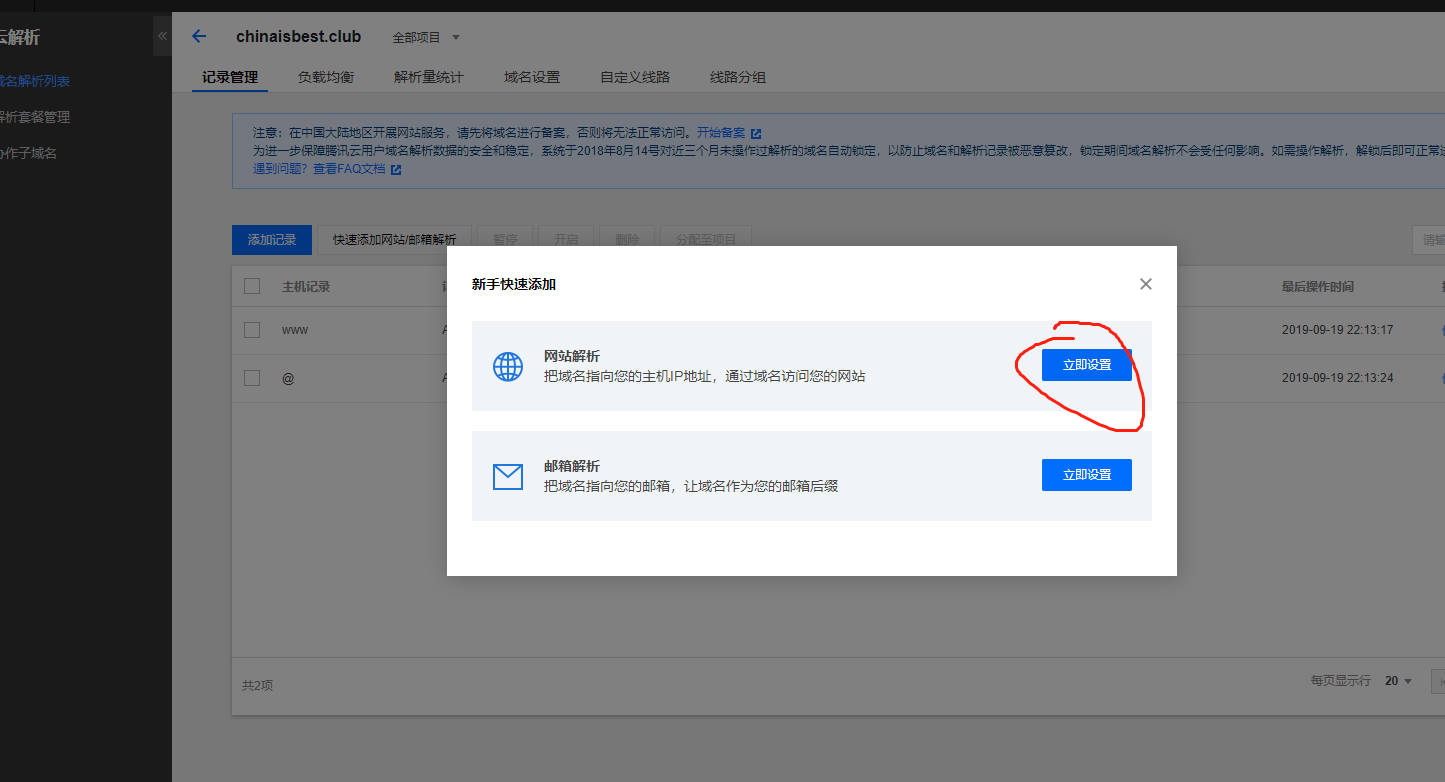
Task: Open the external link icon after 查看FAQ文档
Action: coord(396,168)
